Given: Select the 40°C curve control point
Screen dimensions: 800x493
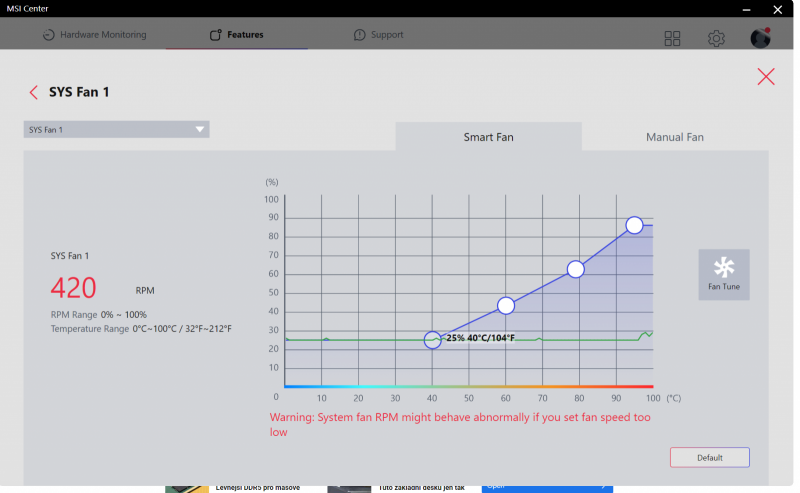Looking at the screenshot, I should 433,340.
